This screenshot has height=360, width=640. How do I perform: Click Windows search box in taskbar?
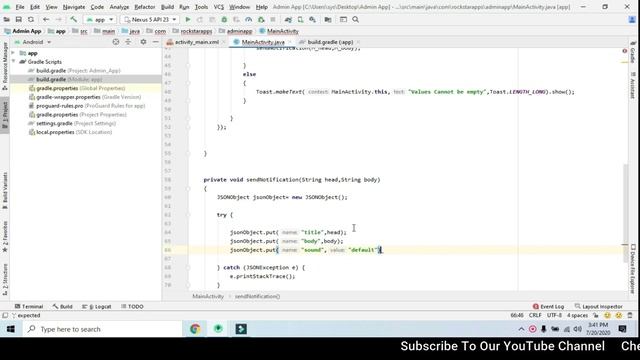coord(102,329)
